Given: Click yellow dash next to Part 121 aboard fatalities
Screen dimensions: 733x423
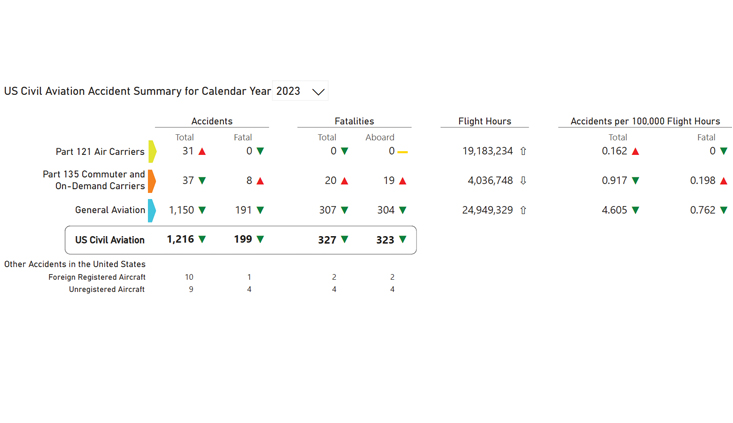Looking at the screenshot, I should tap(402, 152).
